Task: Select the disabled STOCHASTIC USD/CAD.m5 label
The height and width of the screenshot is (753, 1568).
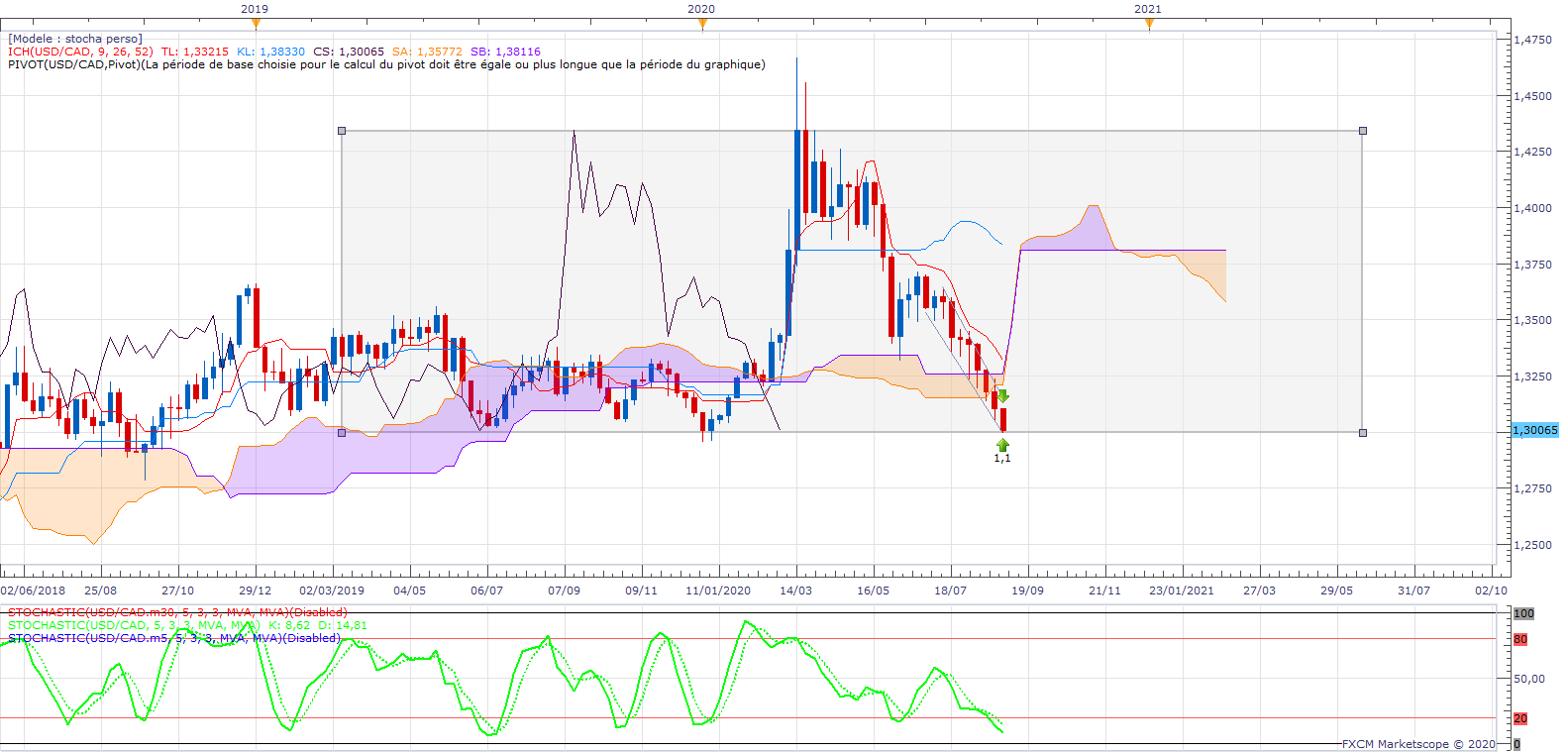Action: click(174, 638)
